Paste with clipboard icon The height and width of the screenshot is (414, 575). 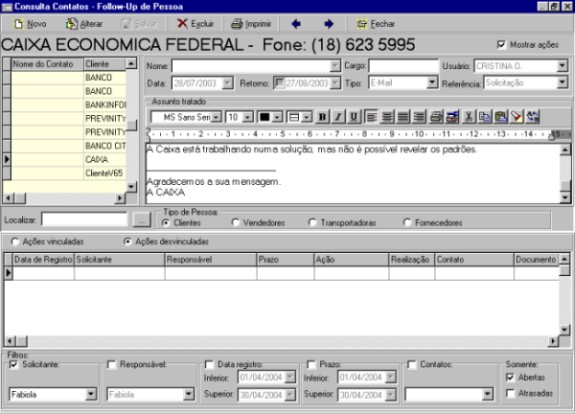pyautogui.click(x=501, y=117)
